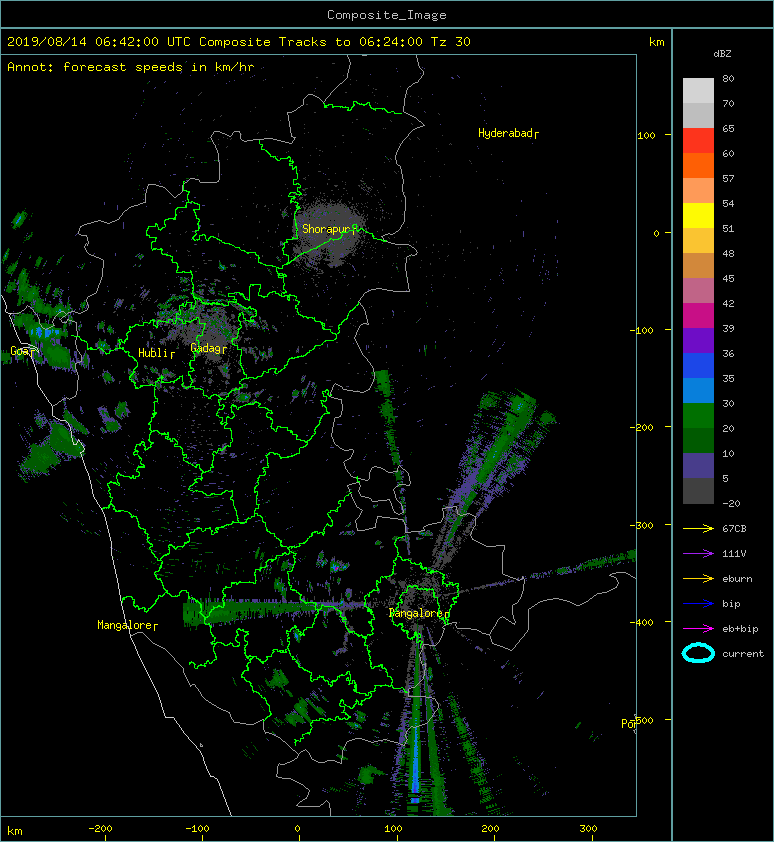The height and width of the screenshot is (842, 774).
Task: Click the 'Composite_Image' title text
Action: 387,15
